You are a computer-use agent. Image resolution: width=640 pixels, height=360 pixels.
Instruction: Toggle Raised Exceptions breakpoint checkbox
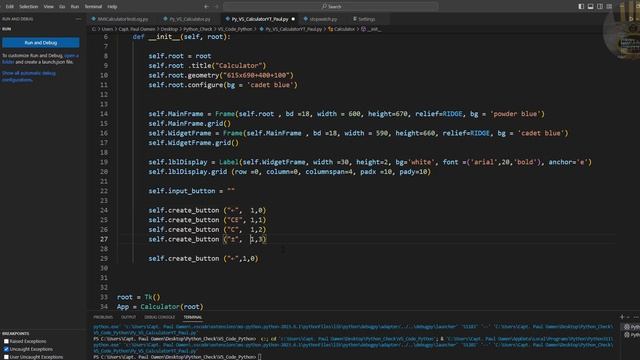[6, 341]
